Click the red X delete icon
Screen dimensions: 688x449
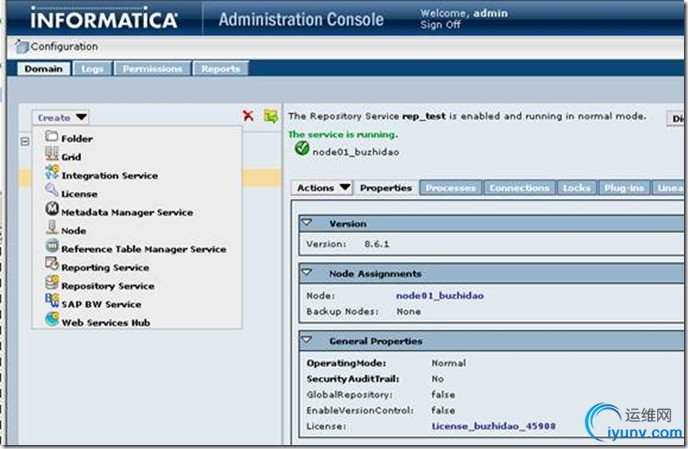coord(248,116)
